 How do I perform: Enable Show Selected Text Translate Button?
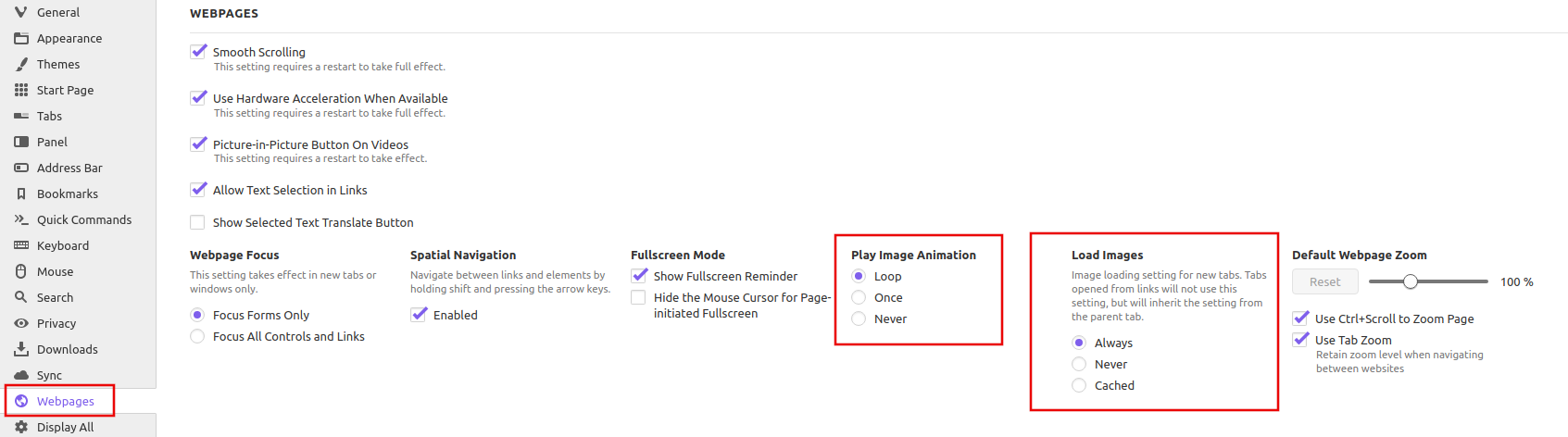(x=197, y=222)
